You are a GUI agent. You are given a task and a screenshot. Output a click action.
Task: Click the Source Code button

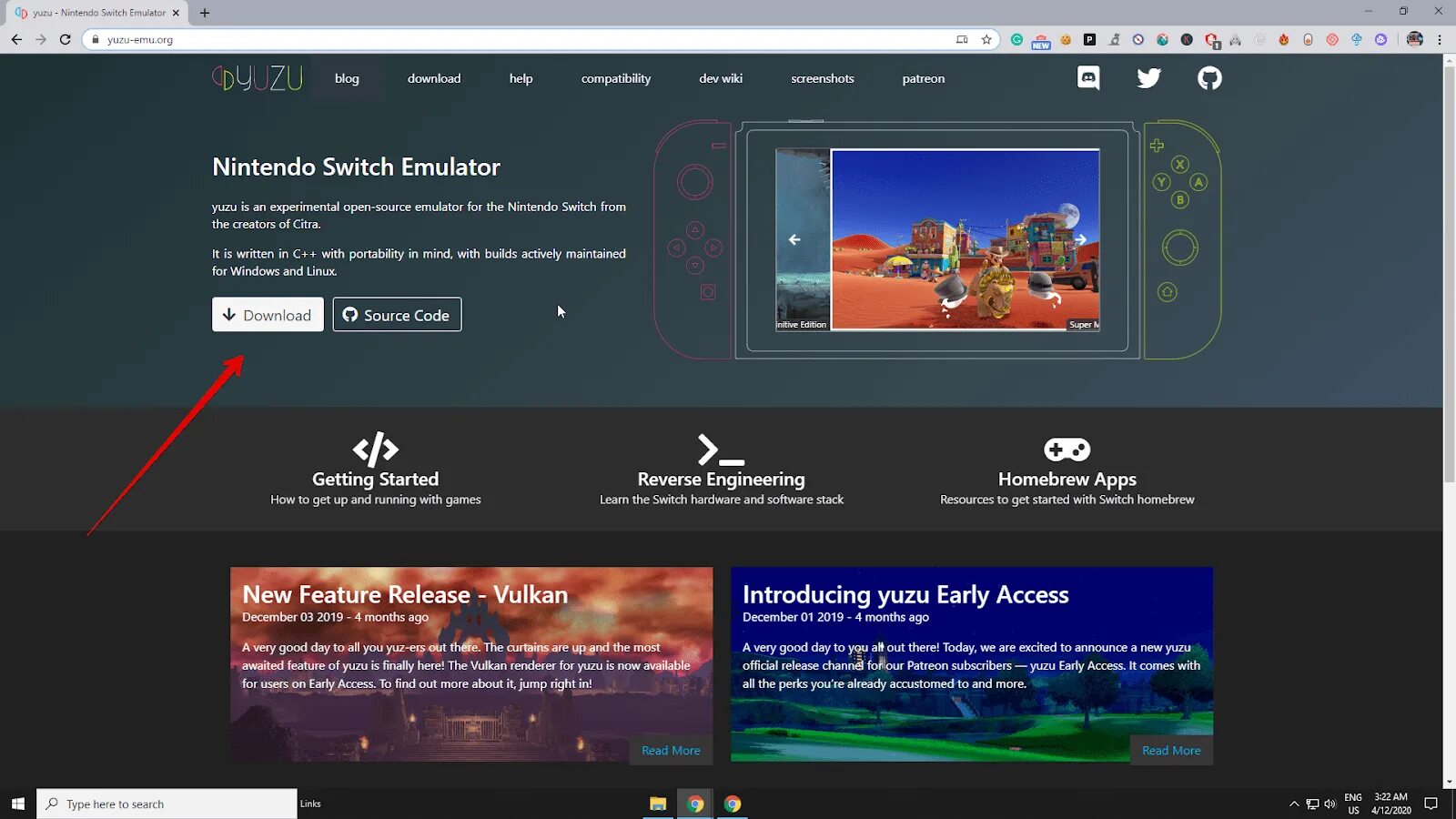397,315
